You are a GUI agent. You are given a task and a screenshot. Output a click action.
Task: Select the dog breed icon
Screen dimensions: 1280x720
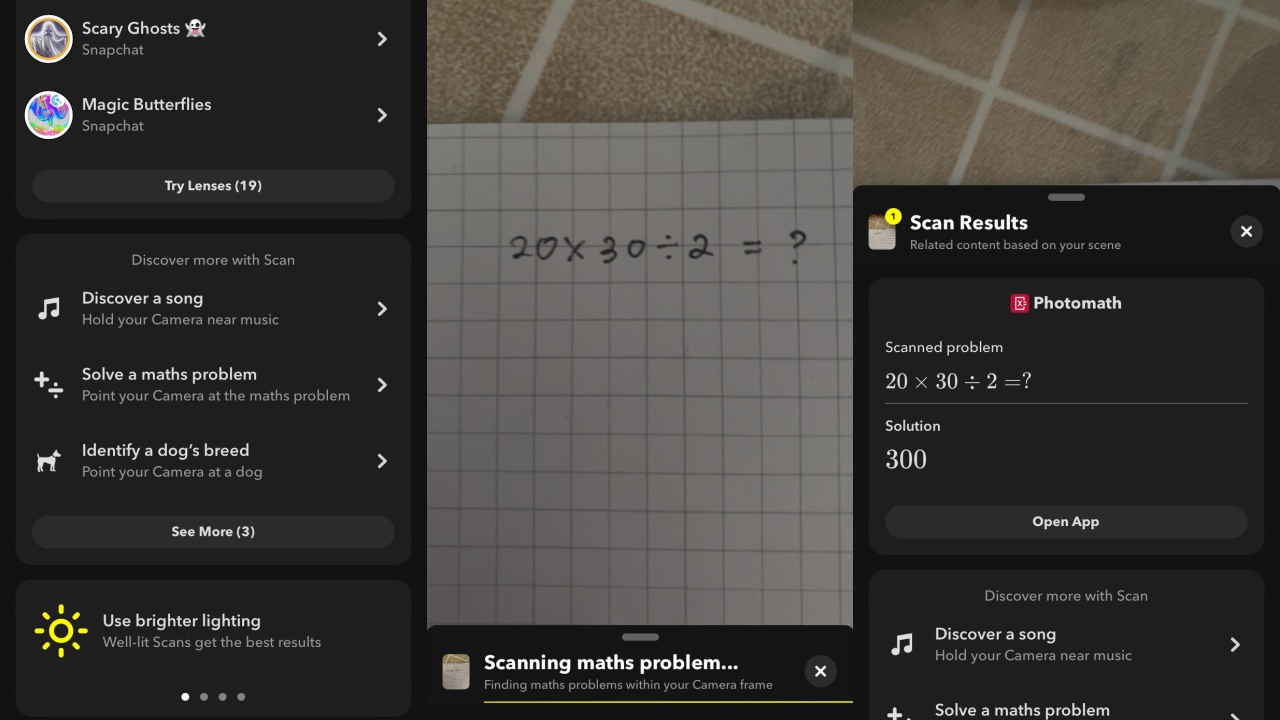[x=49, y=461]
